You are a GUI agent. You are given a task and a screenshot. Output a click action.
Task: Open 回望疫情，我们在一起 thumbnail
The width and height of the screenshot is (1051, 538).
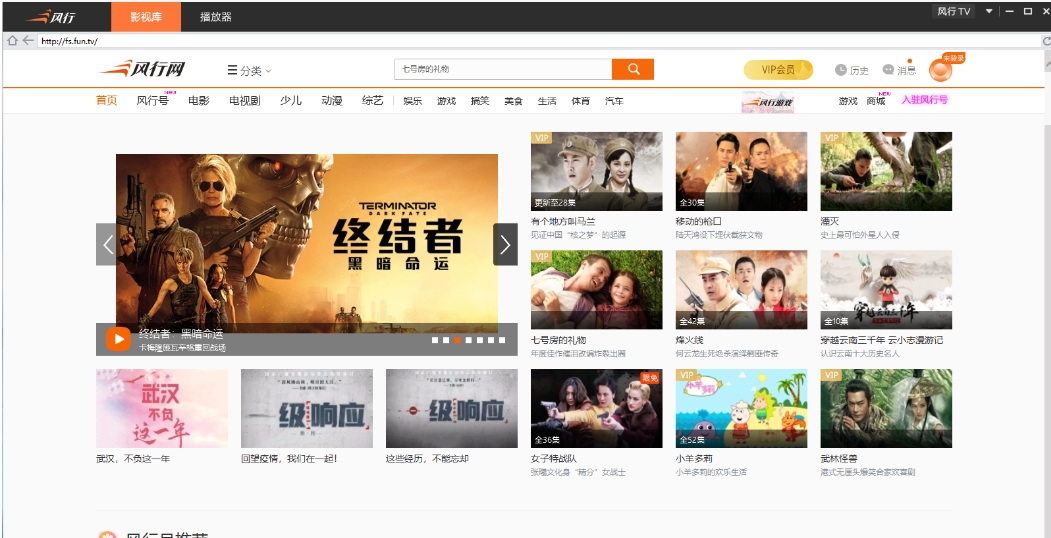306,409
